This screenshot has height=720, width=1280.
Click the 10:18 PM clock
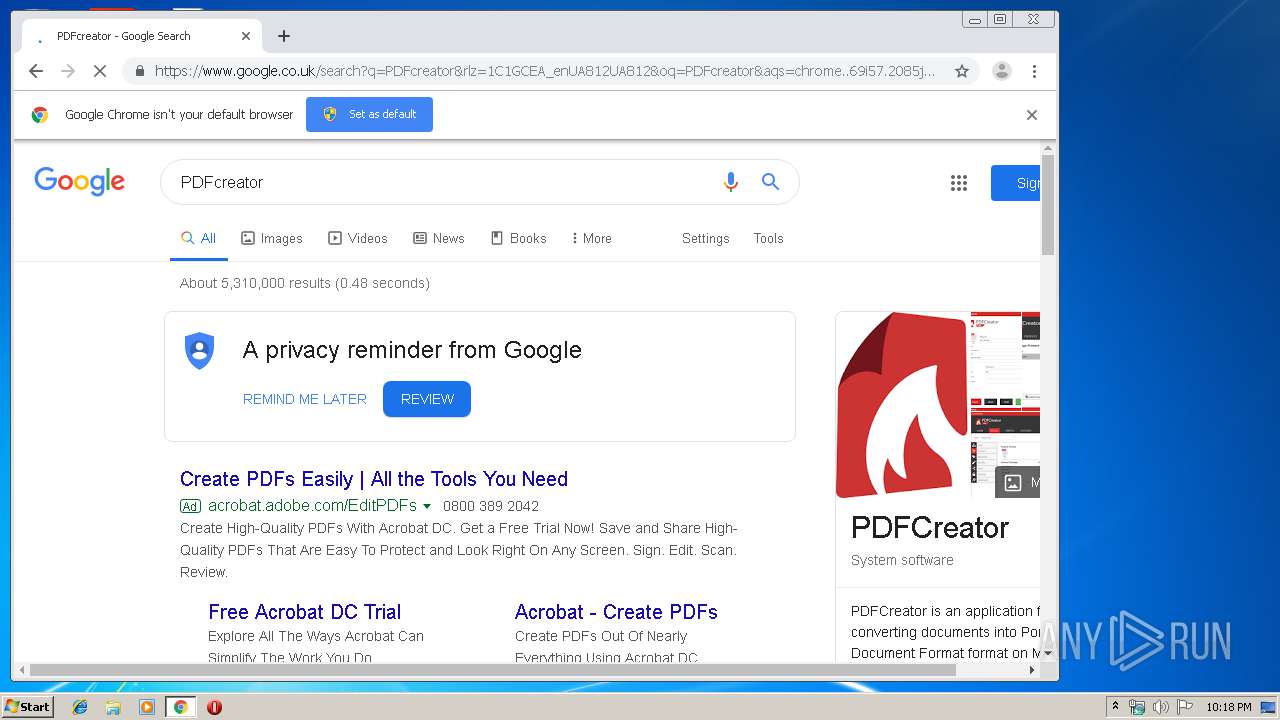1229,707
